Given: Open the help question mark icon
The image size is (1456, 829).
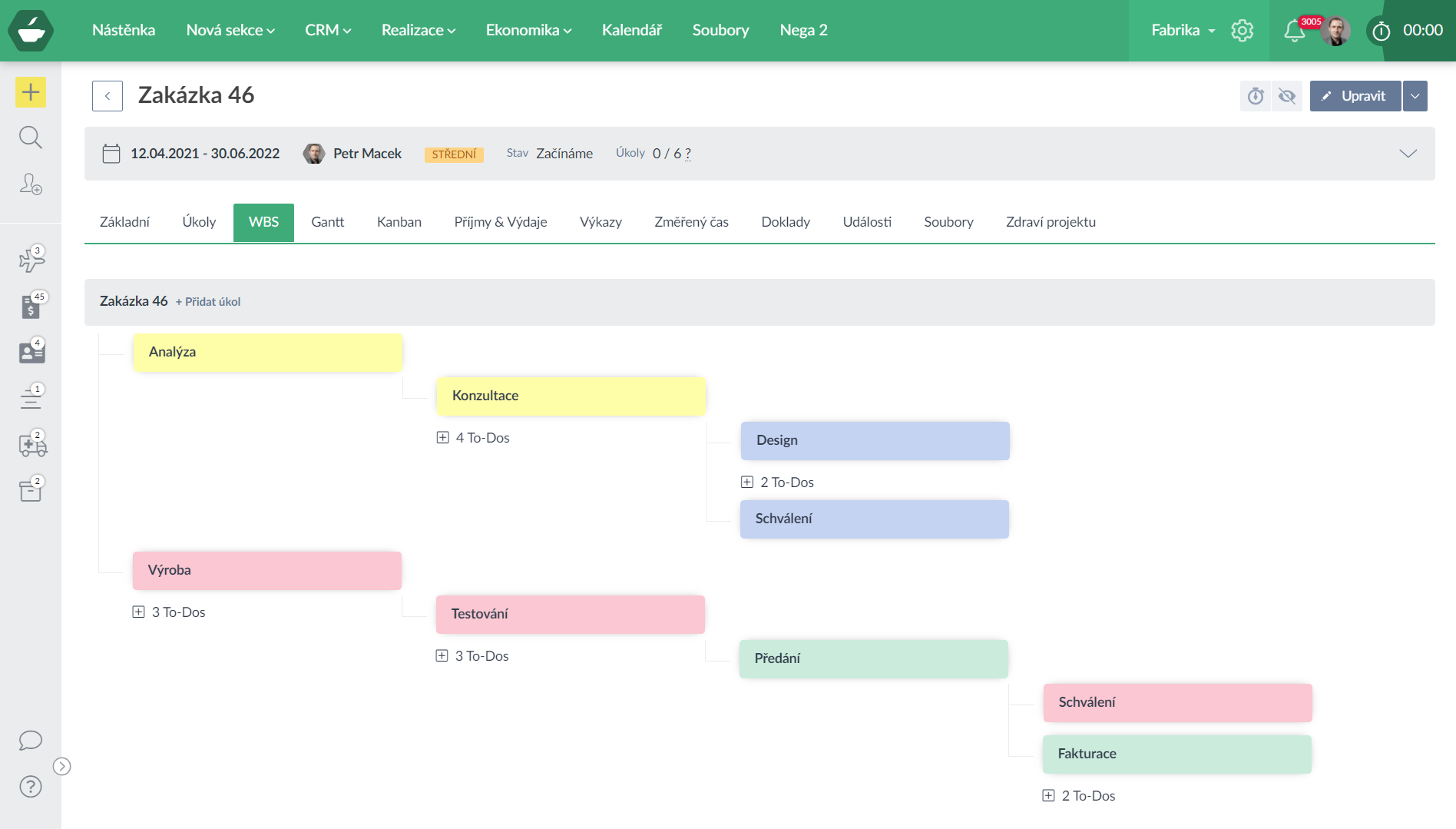Looking at the screenshot, I should [x=31, y=787].
